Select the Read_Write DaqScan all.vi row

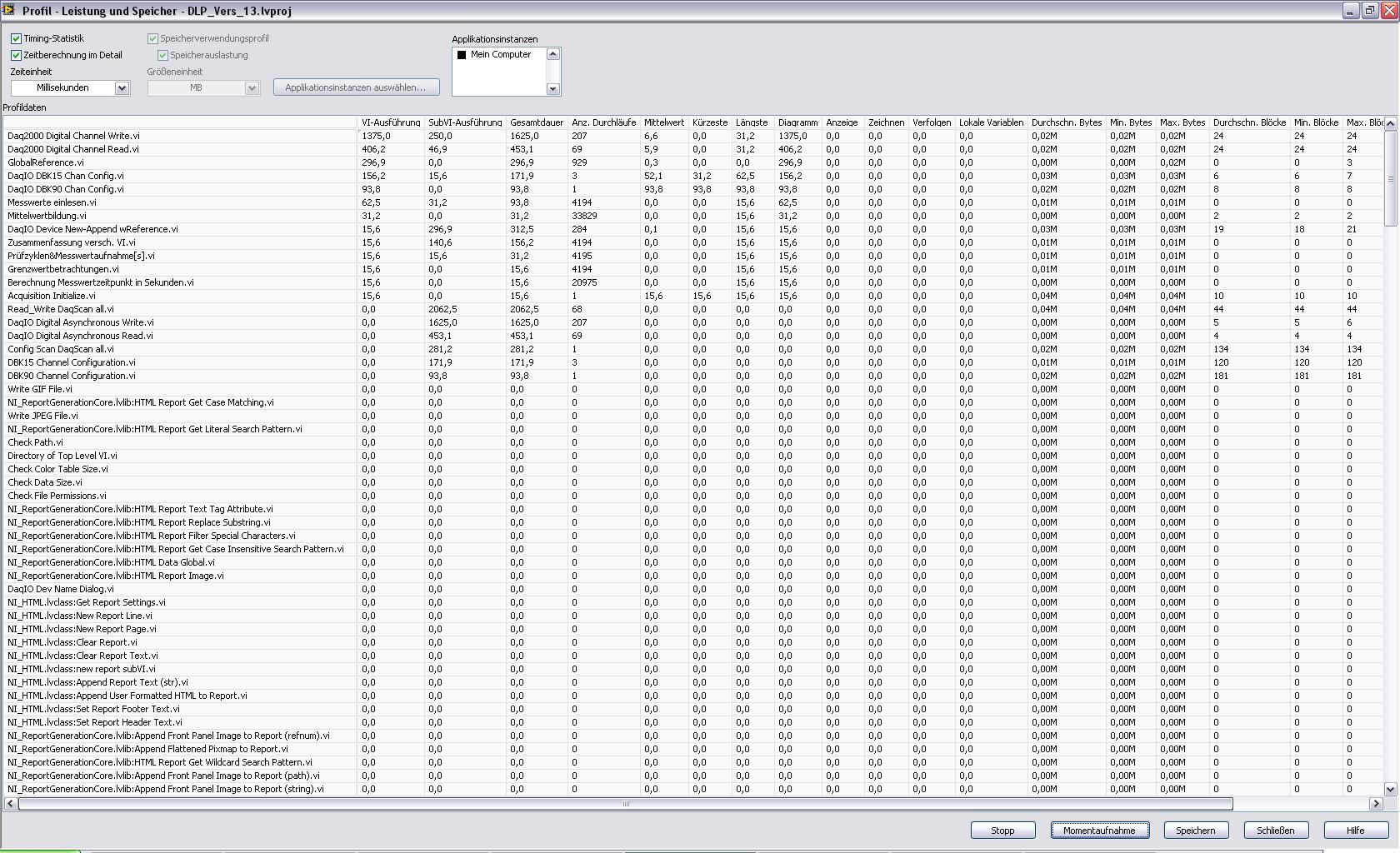click(x=693, y=309)
